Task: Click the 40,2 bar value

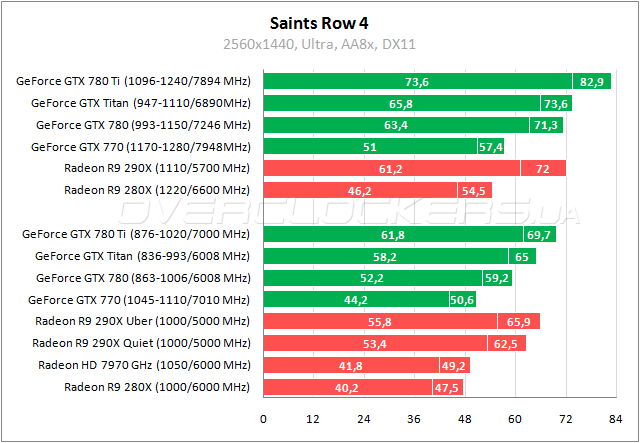Action: [347, 388]
